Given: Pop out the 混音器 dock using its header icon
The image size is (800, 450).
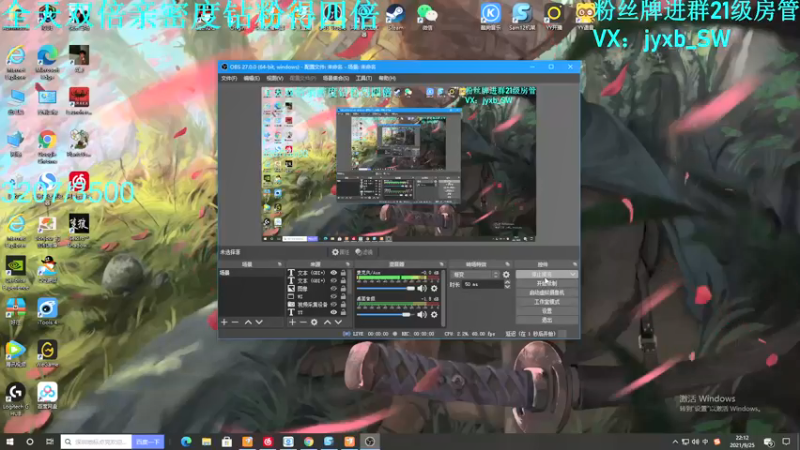Looking at the screenshot, I should (x=442, y=264).
